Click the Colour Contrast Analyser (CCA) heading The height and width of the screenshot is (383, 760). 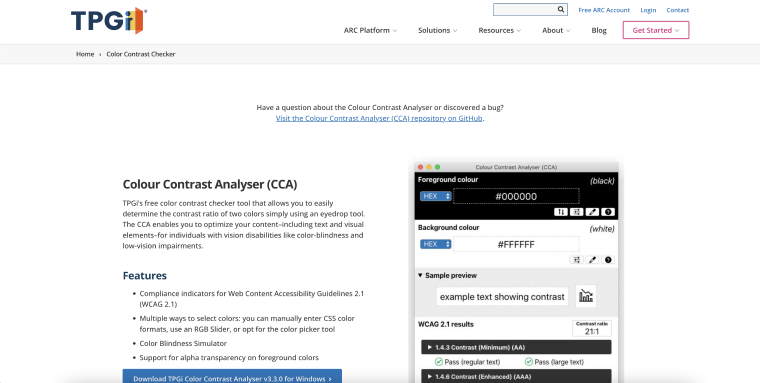pyautogui.click(x=210, y=184)
